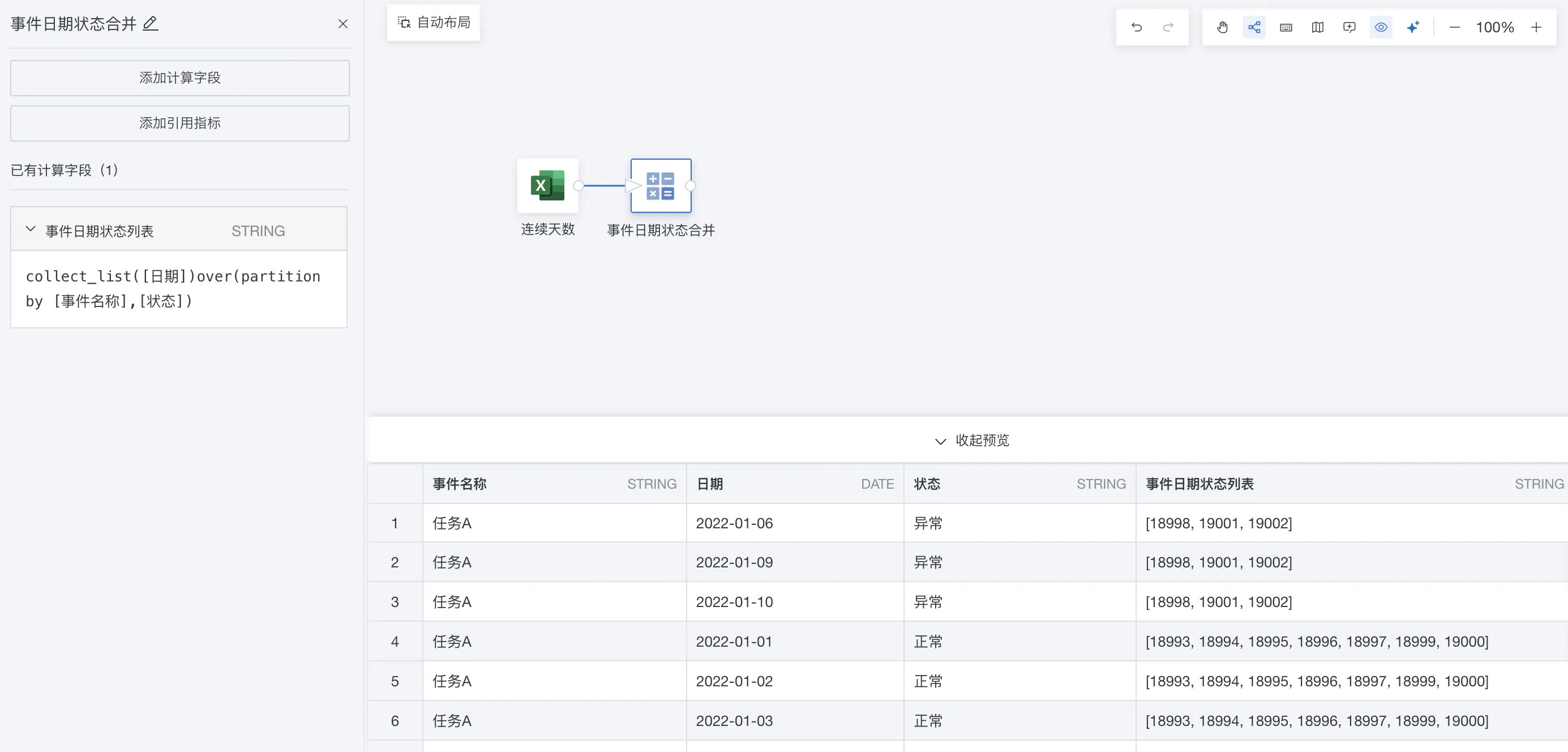Viewport: 1568px width, 752px height.
Task: Click 添加引用指标 button
Action: click(x=179, y=123)
